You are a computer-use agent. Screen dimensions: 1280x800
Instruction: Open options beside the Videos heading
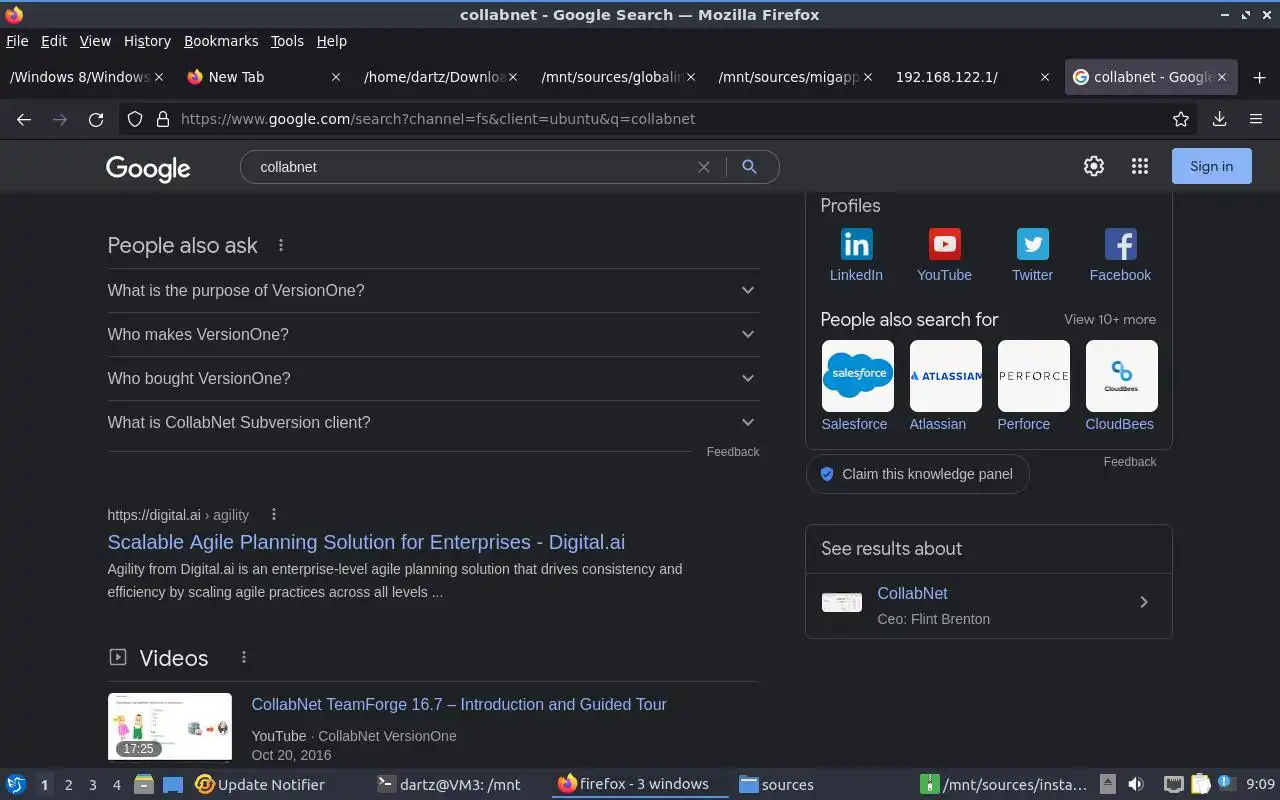(x=243, y=657)
